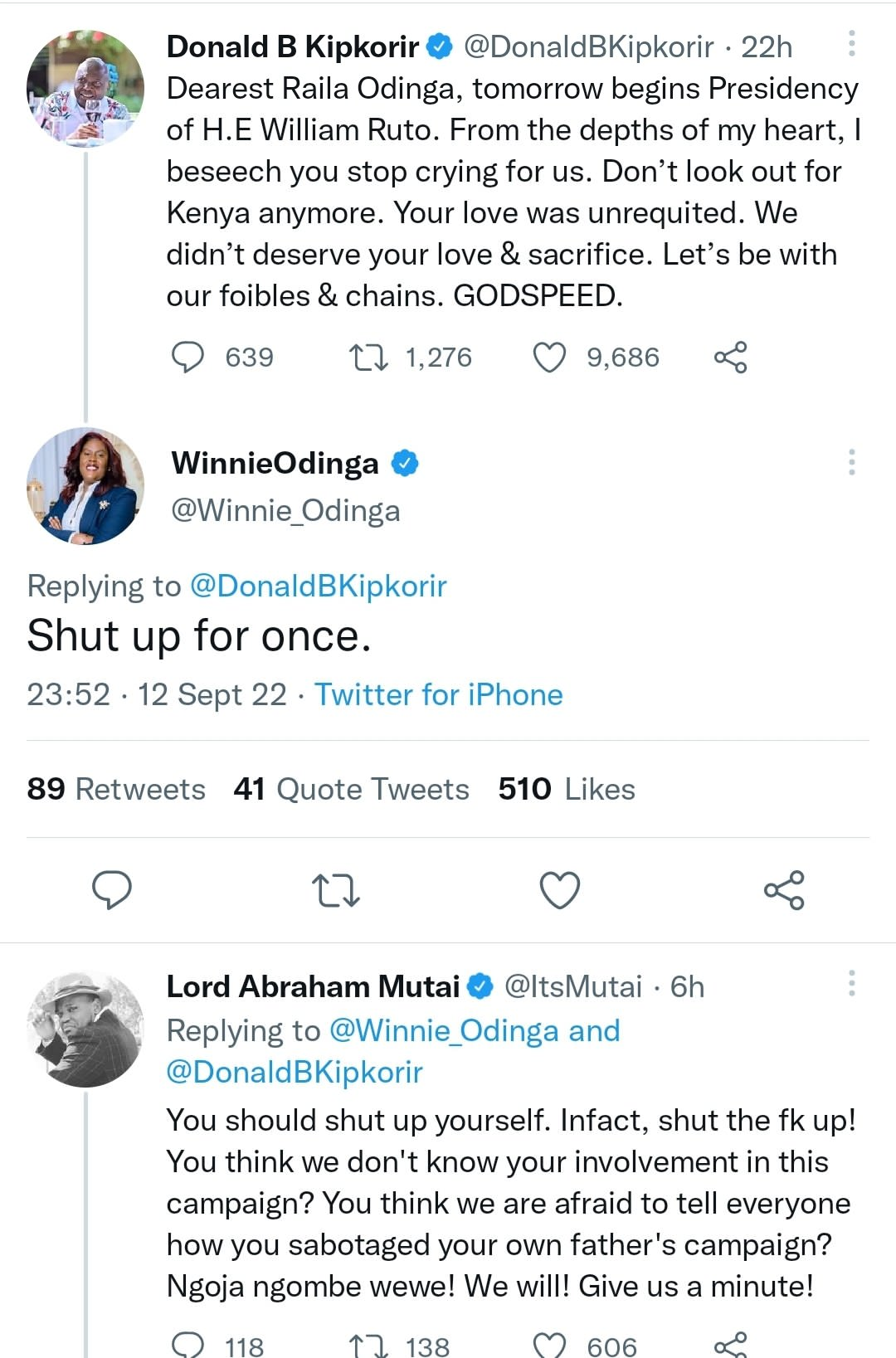Like Winnie Odinga's "Shut up" tweet
This screenshot has height=1358, width=896.
560,890
